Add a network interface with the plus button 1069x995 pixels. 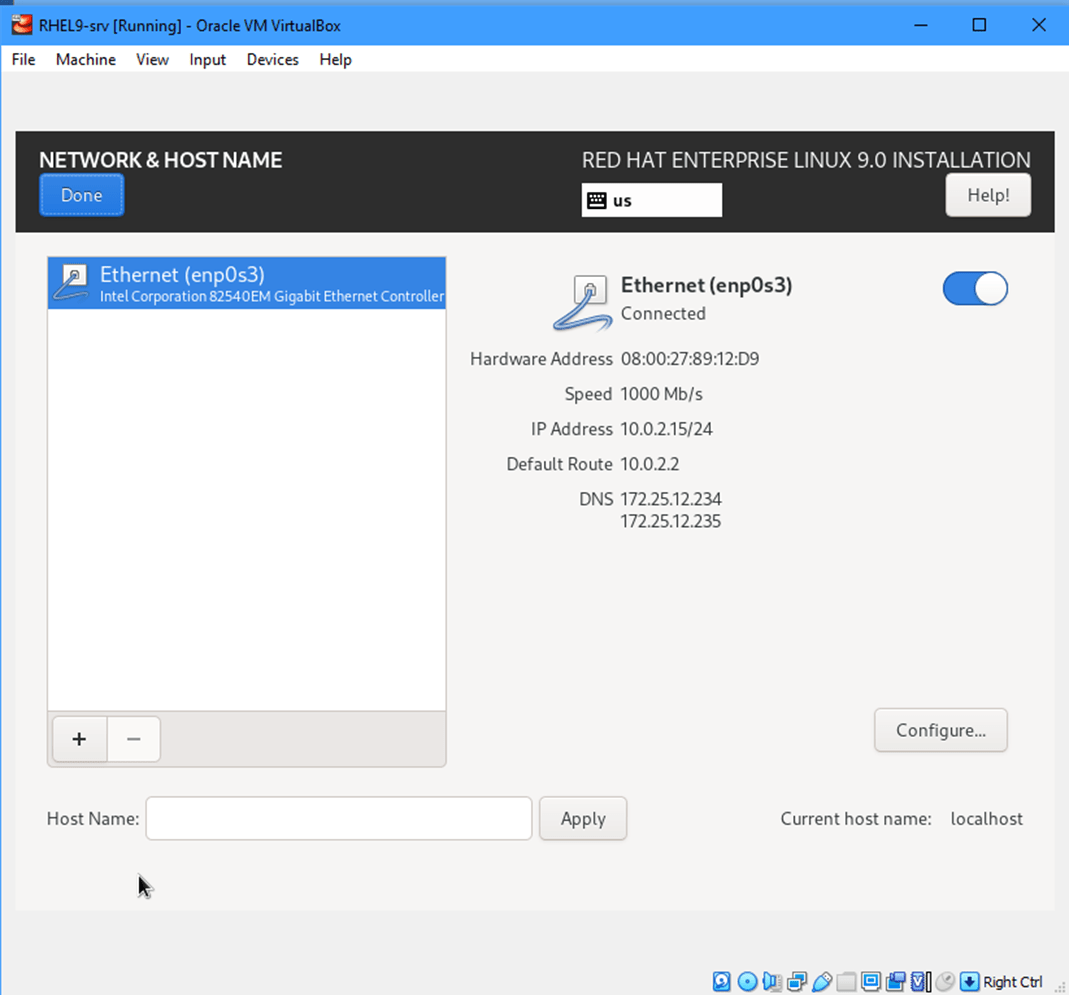(79, 739)
